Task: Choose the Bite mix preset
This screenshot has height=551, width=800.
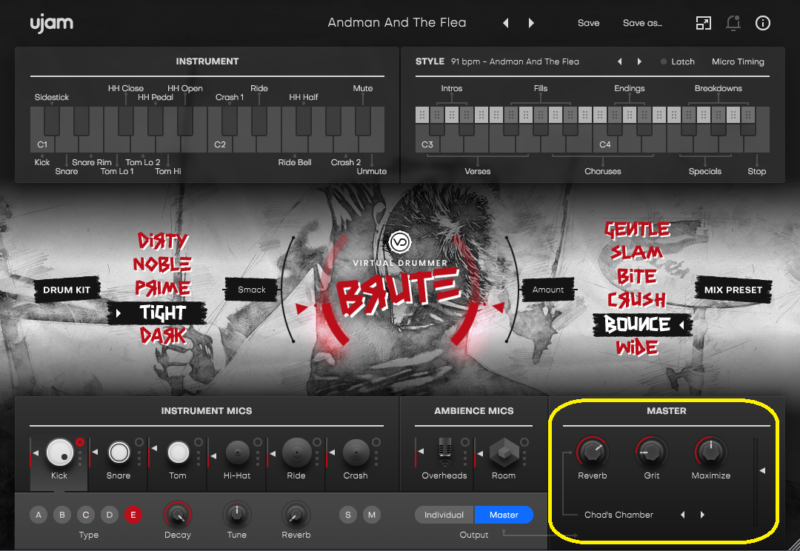Action: (x=637, y=276)
